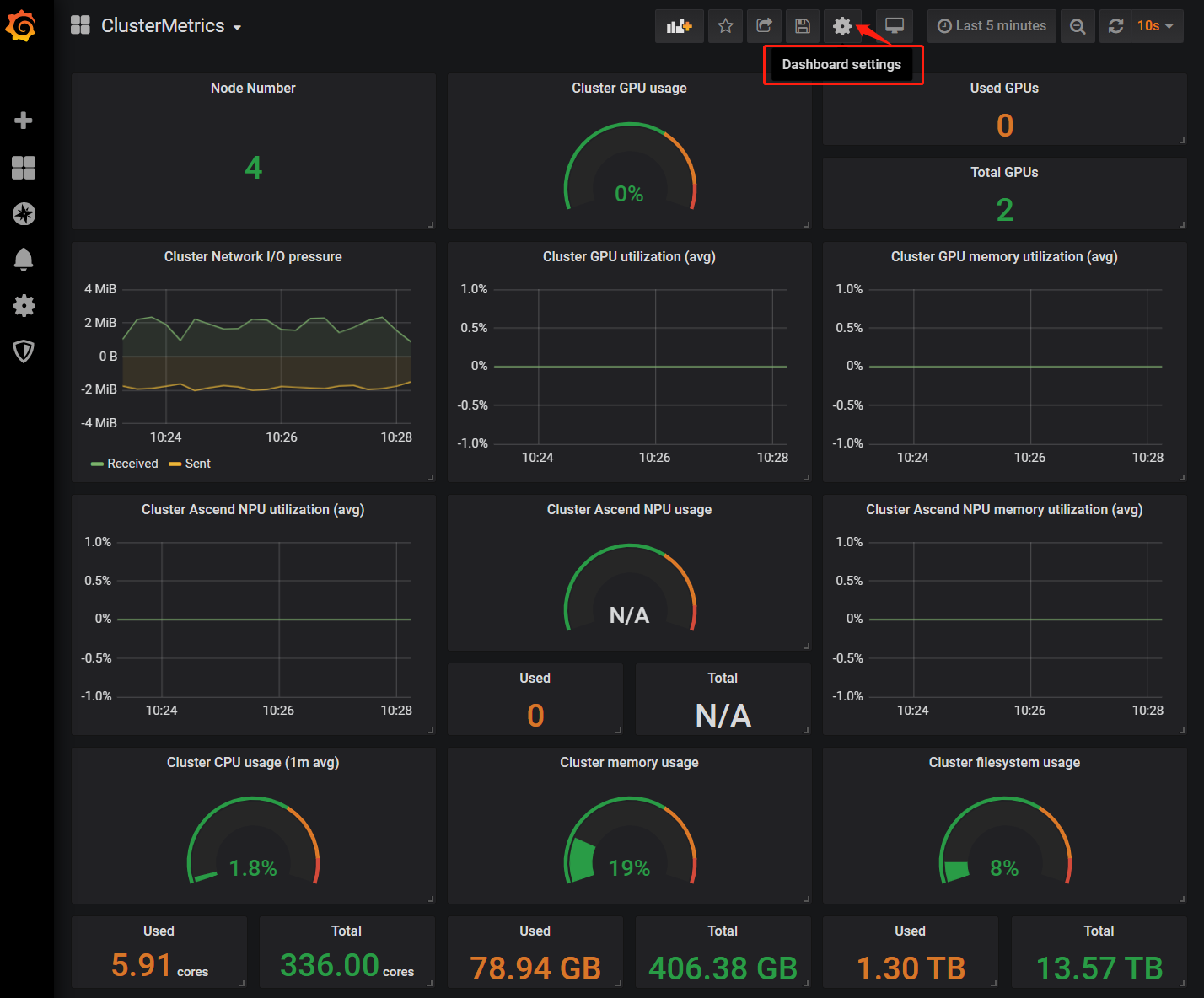Click the Total GPUs value 2

click(1004, 210)
